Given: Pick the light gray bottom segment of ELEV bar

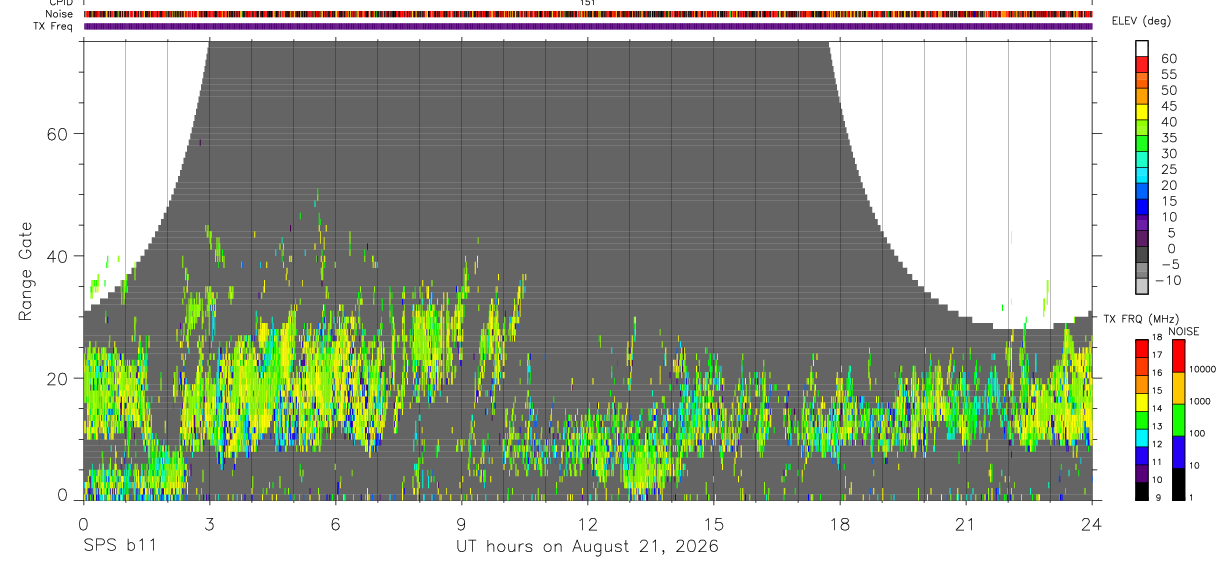Looking at the screenshot, I should pyautogui.click(x=1142, y=286).
